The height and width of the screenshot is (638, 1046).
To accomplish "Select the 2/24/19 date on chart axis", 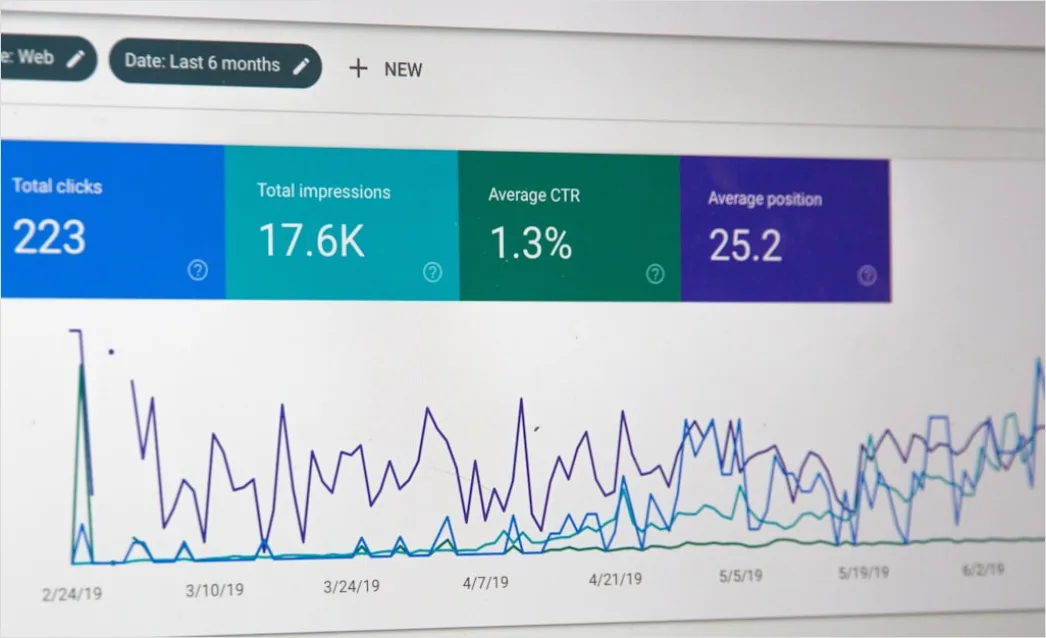I will (x=72, y=594).
